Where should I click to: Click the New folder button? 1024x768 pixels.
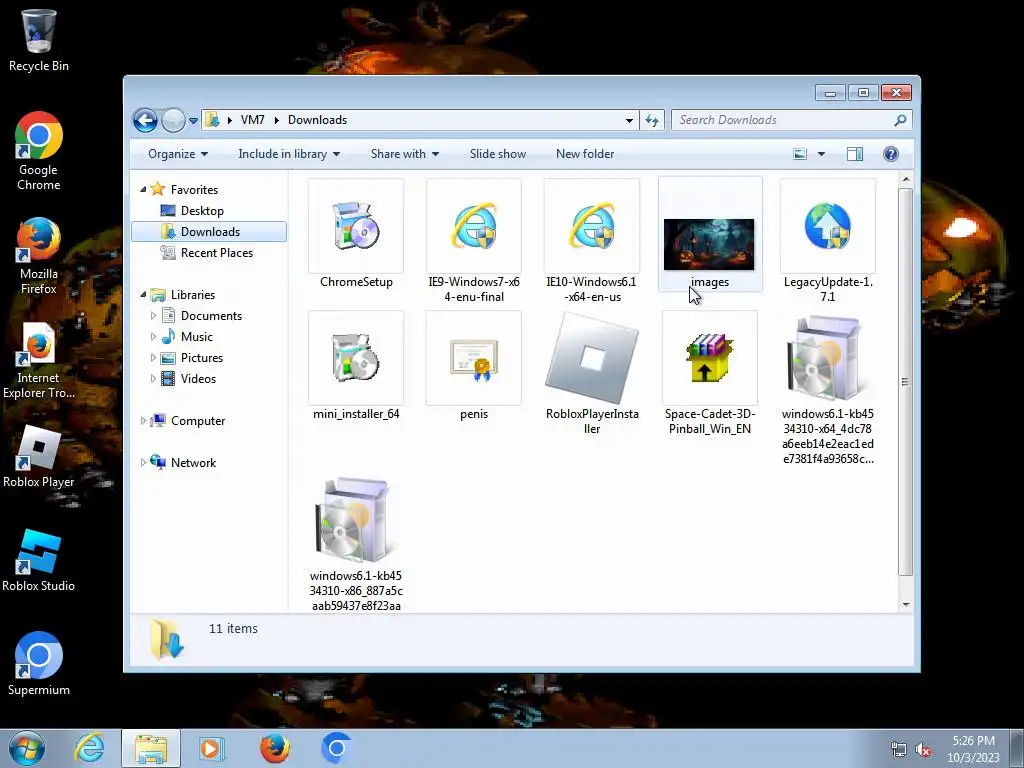coord(585,154)
